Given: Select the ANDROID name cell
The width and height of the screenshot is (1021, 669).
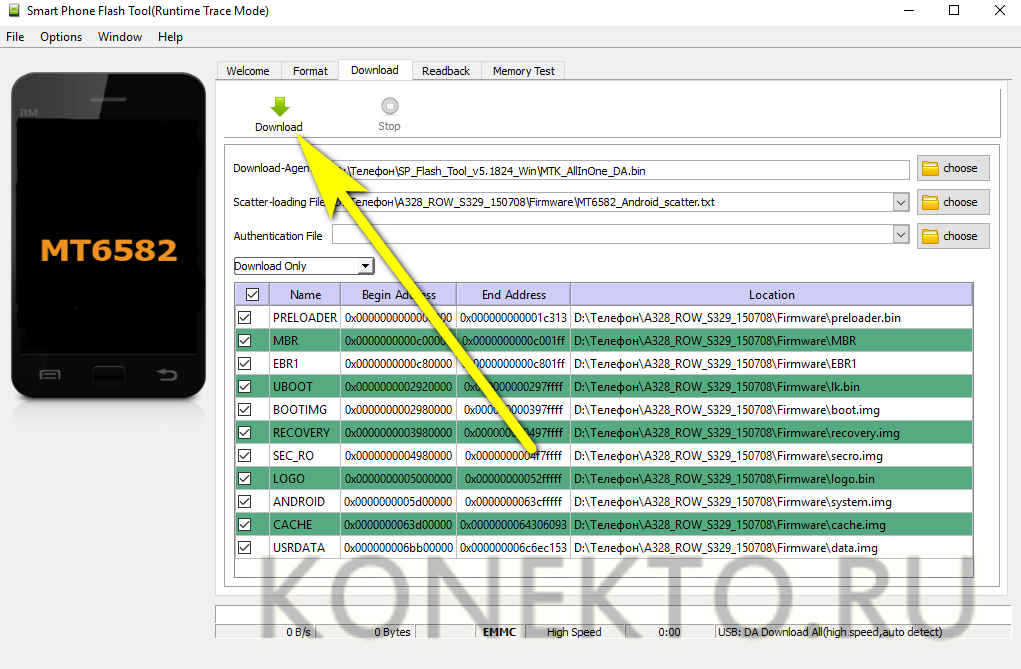Looking at the screenshot, I should [305, 502].
